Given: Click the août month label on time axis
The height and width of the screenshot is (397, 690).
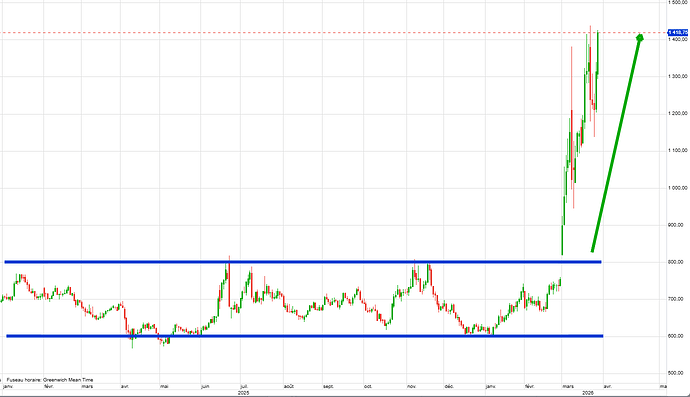Looking at the screenshot, I should [x=289, y=386].
